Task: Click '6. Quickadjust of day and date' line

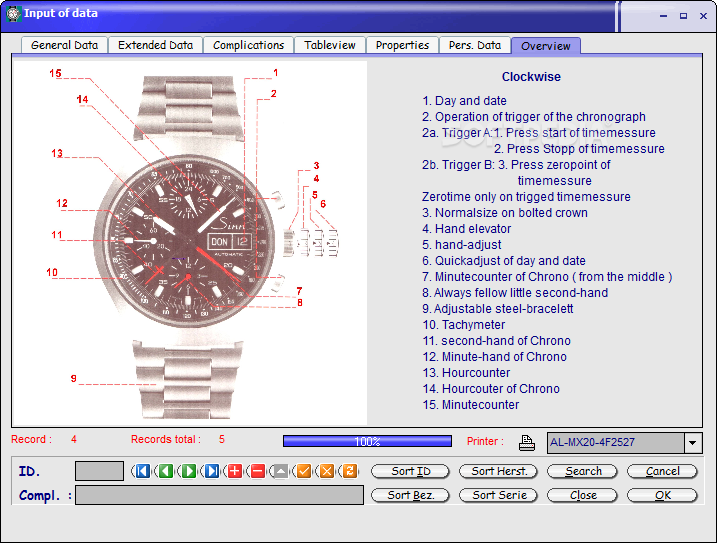Action: [x=503, y=261]
